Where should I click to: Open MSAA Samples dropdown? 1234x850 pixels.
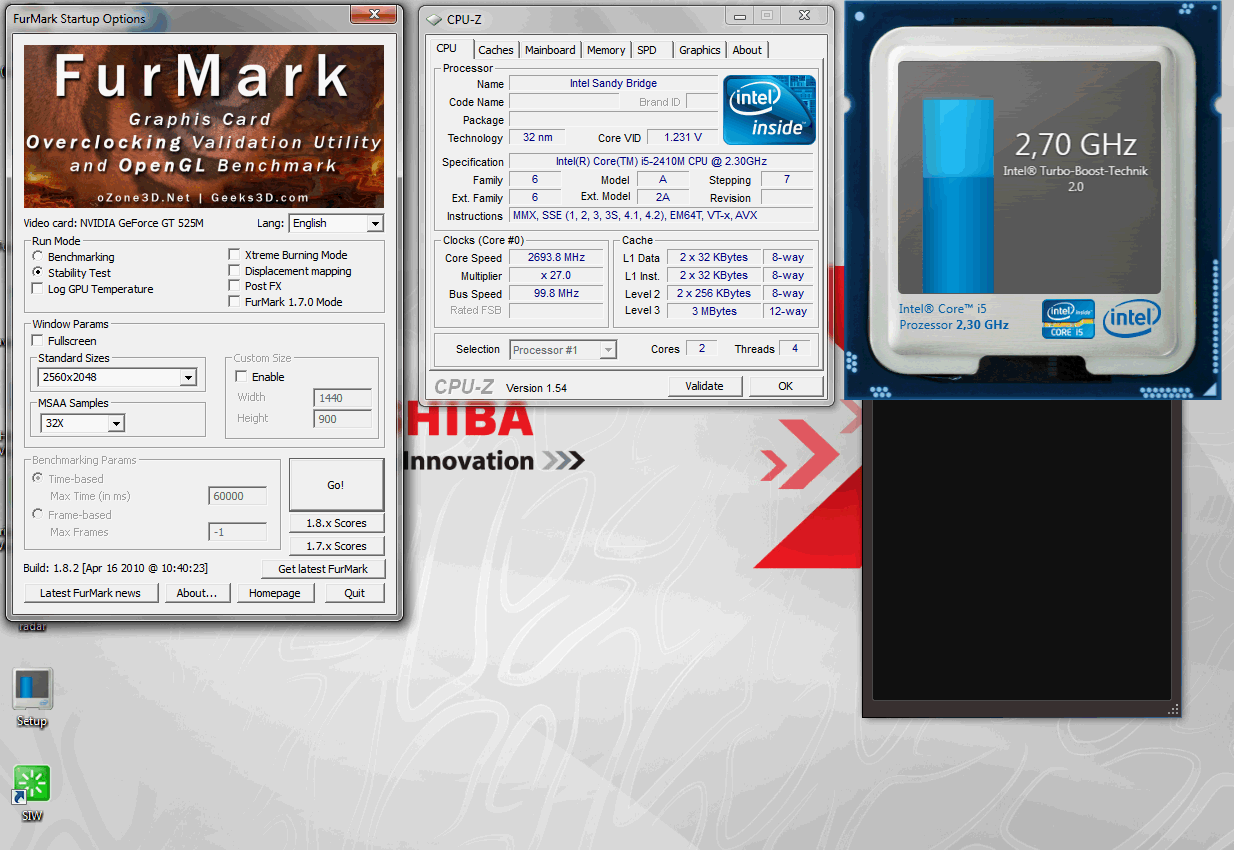(82, 423)
